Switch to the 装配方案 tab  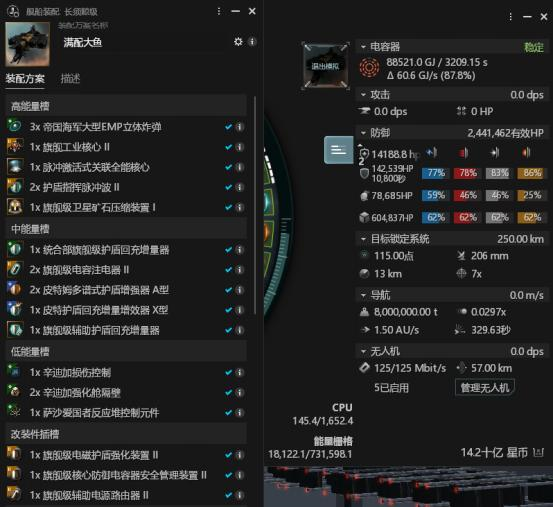click(25, 78)
